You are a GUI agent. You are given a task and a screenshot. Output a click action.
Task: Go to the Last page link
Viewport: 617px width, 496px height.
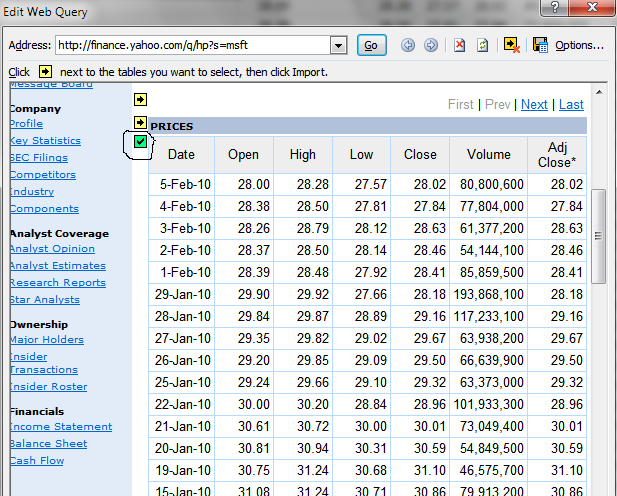click(x=571, y=104)
